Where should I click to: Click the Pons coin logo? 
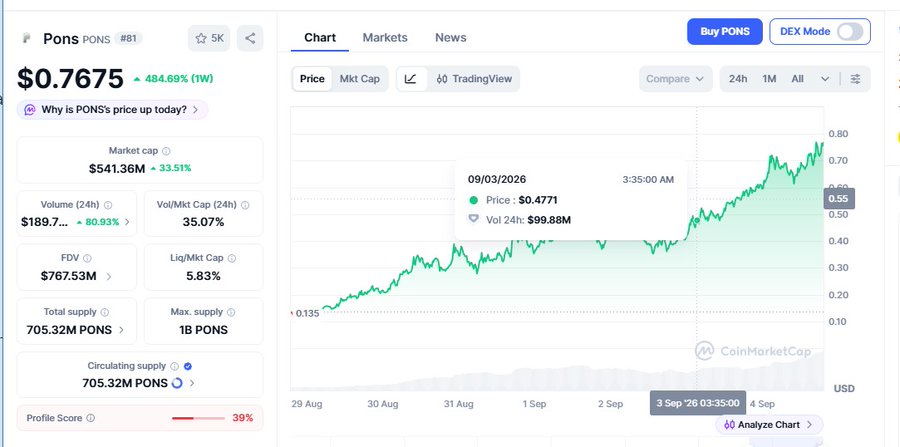(x=26, y=38)
